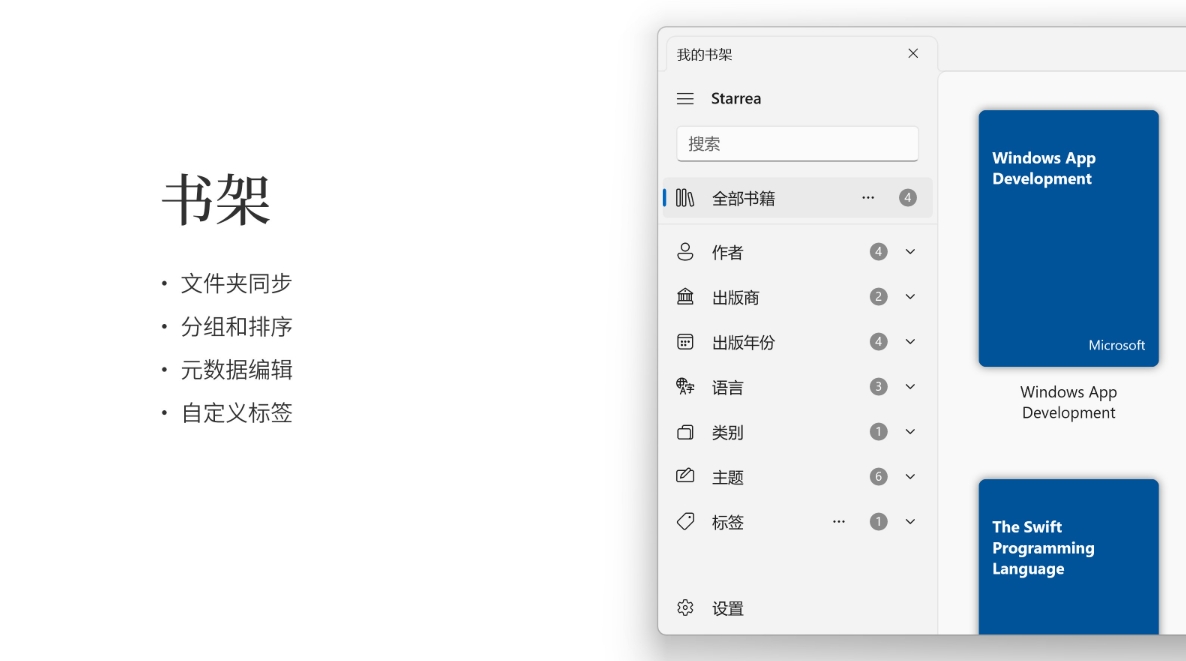Click the calendar icon for 出版年份
This screenshot has height=661, width=1186.
pos(685,342)
